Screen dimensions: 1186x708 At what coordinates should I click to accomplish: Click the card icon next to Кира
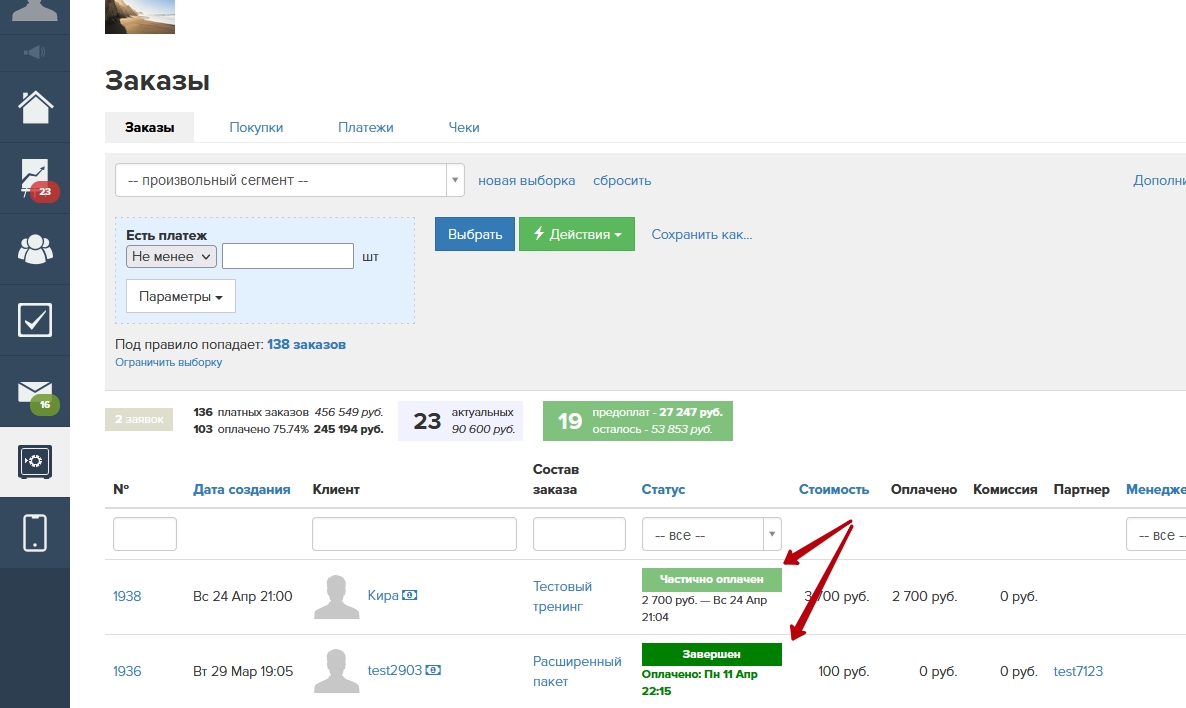click(409, 596)
